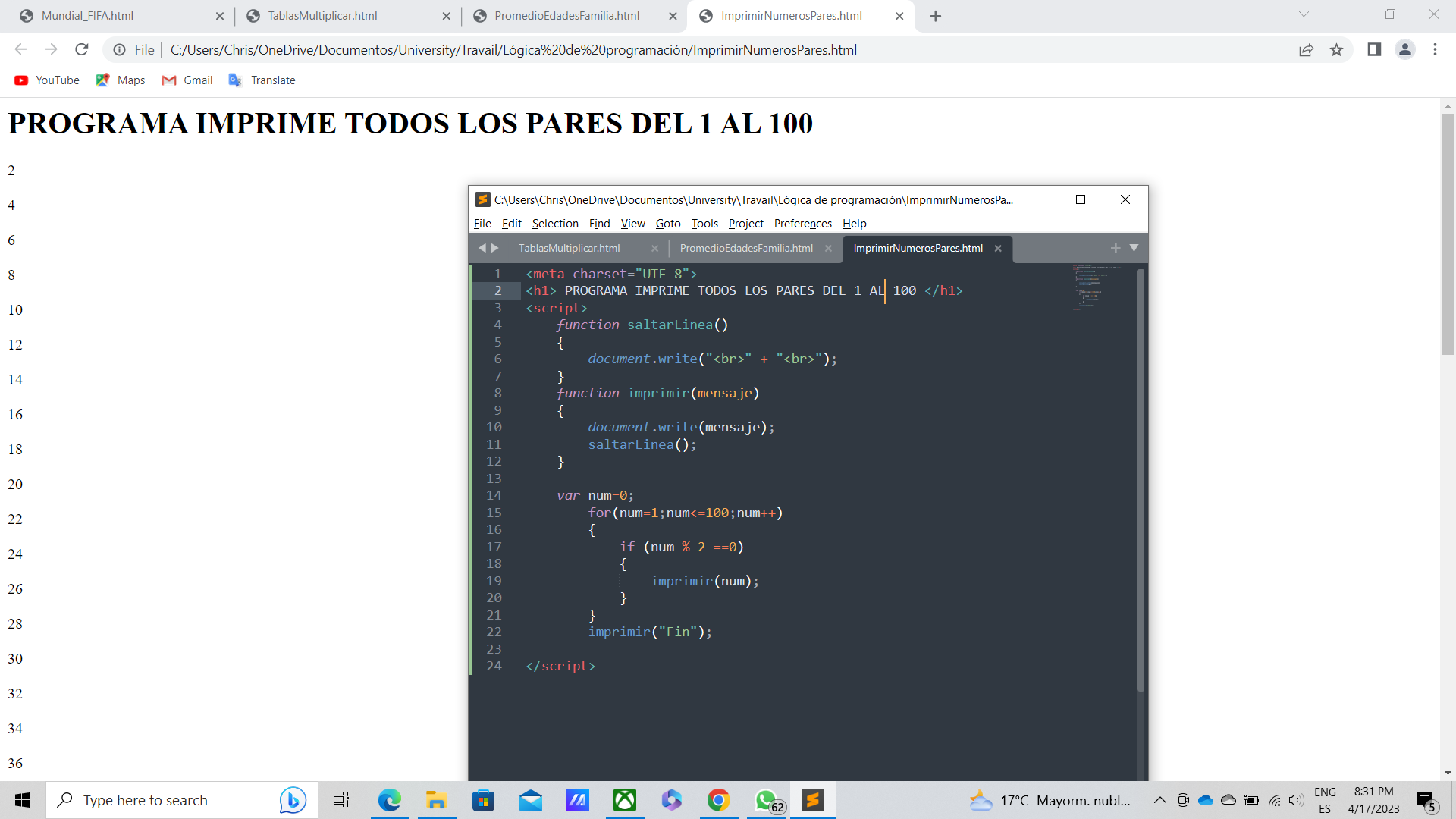This screenshot has height=819, width=1456.
Task: Open Translate bookmark
Action: click(262, 80)
